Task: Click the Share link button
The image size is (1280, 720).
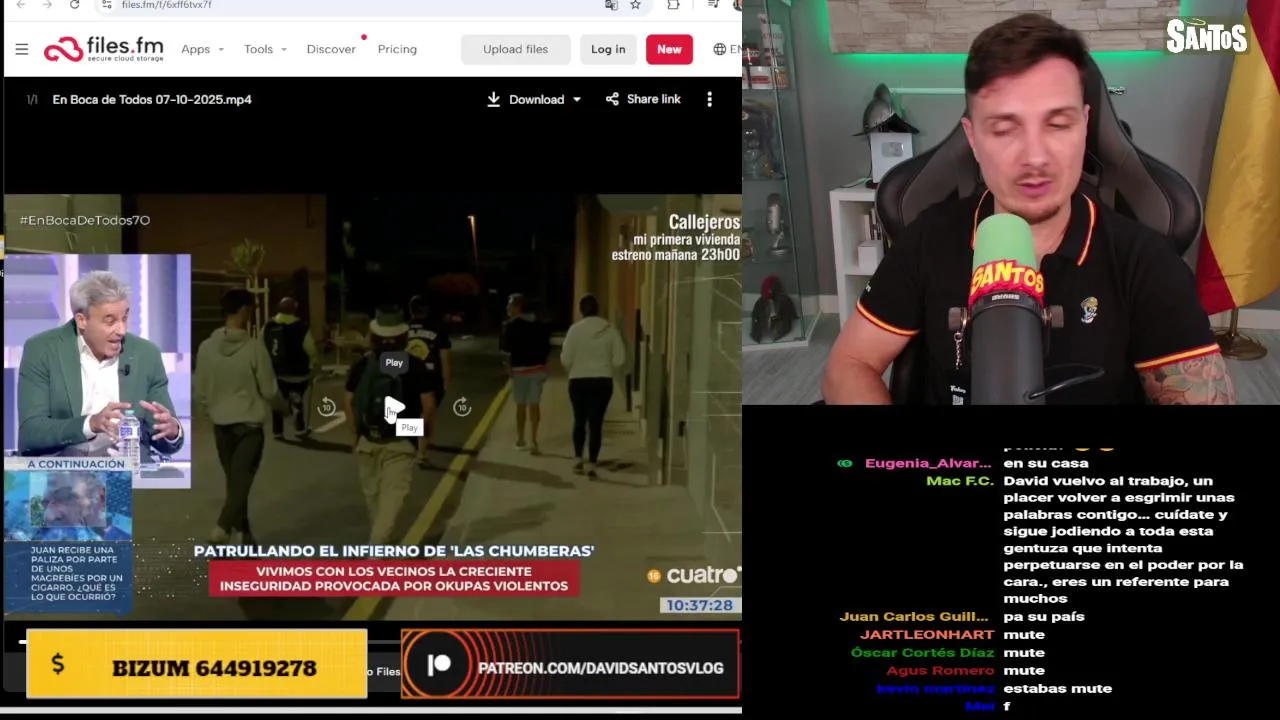Action: 643,99
